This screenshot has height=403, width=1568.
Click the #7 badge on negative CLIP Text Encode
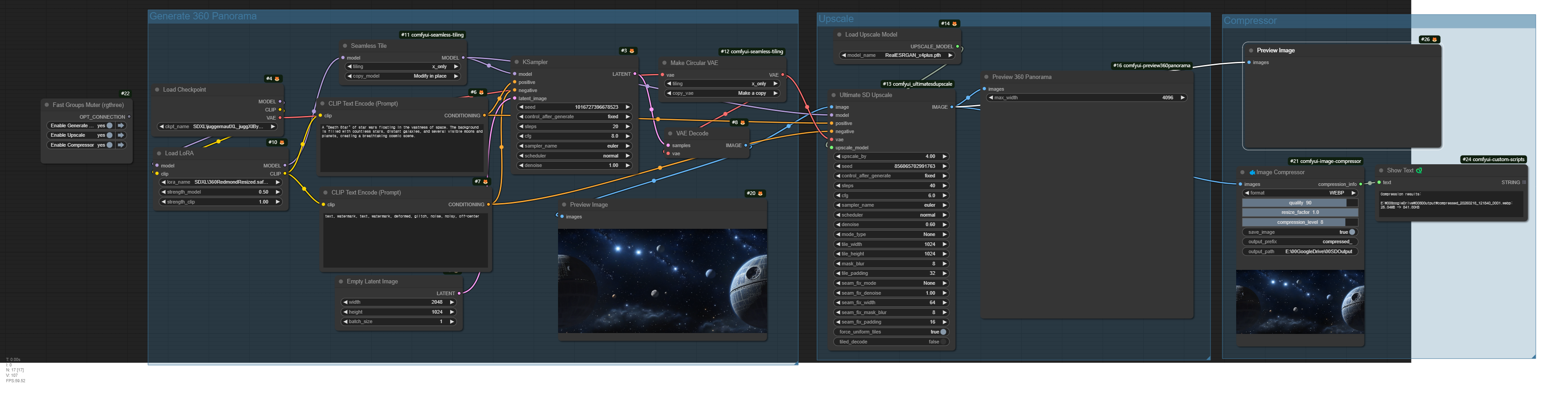tap(481, 181)
